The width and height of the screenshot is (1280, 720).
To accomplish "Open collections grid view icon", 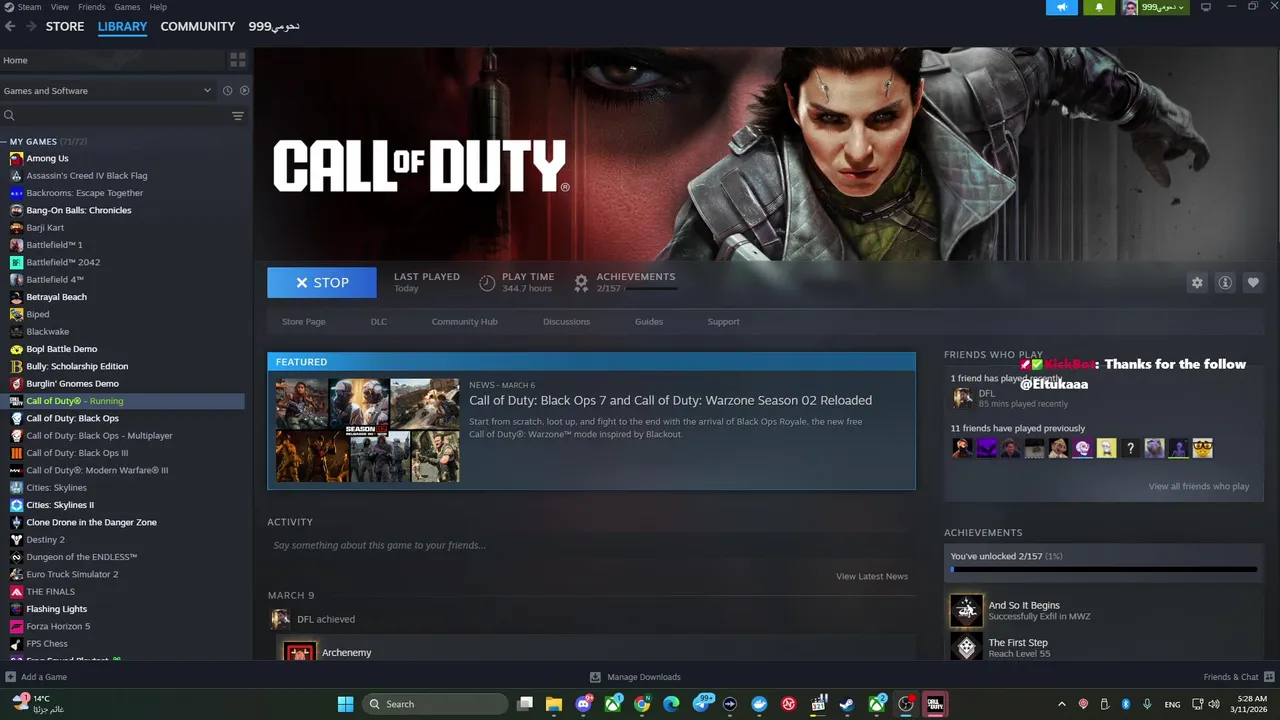I will coord(238,60).
